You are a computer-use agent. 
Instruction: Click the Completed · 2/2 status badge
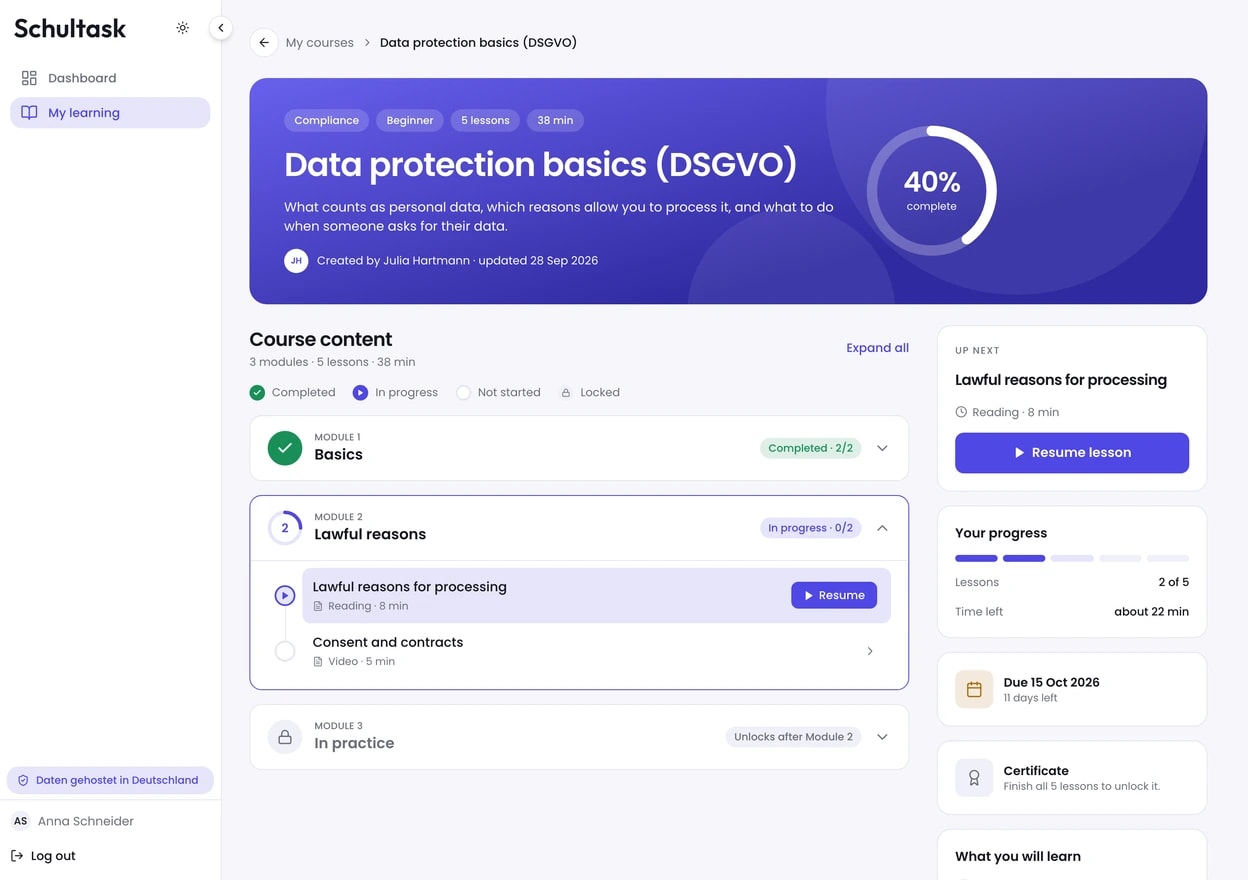[x=811, y=448]
